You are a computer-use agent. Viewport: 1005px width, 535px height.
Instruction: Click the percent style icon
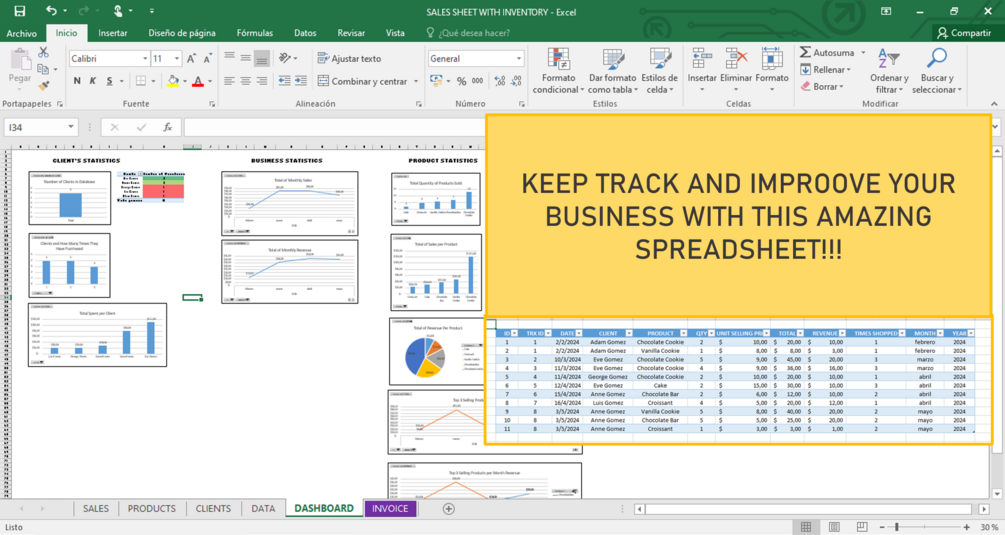pos(461,81)
